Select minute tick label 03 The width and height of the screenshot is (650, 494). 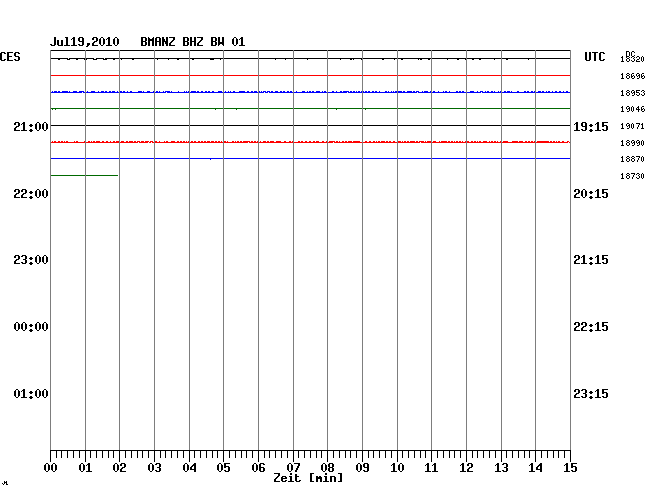coord(154,468)
